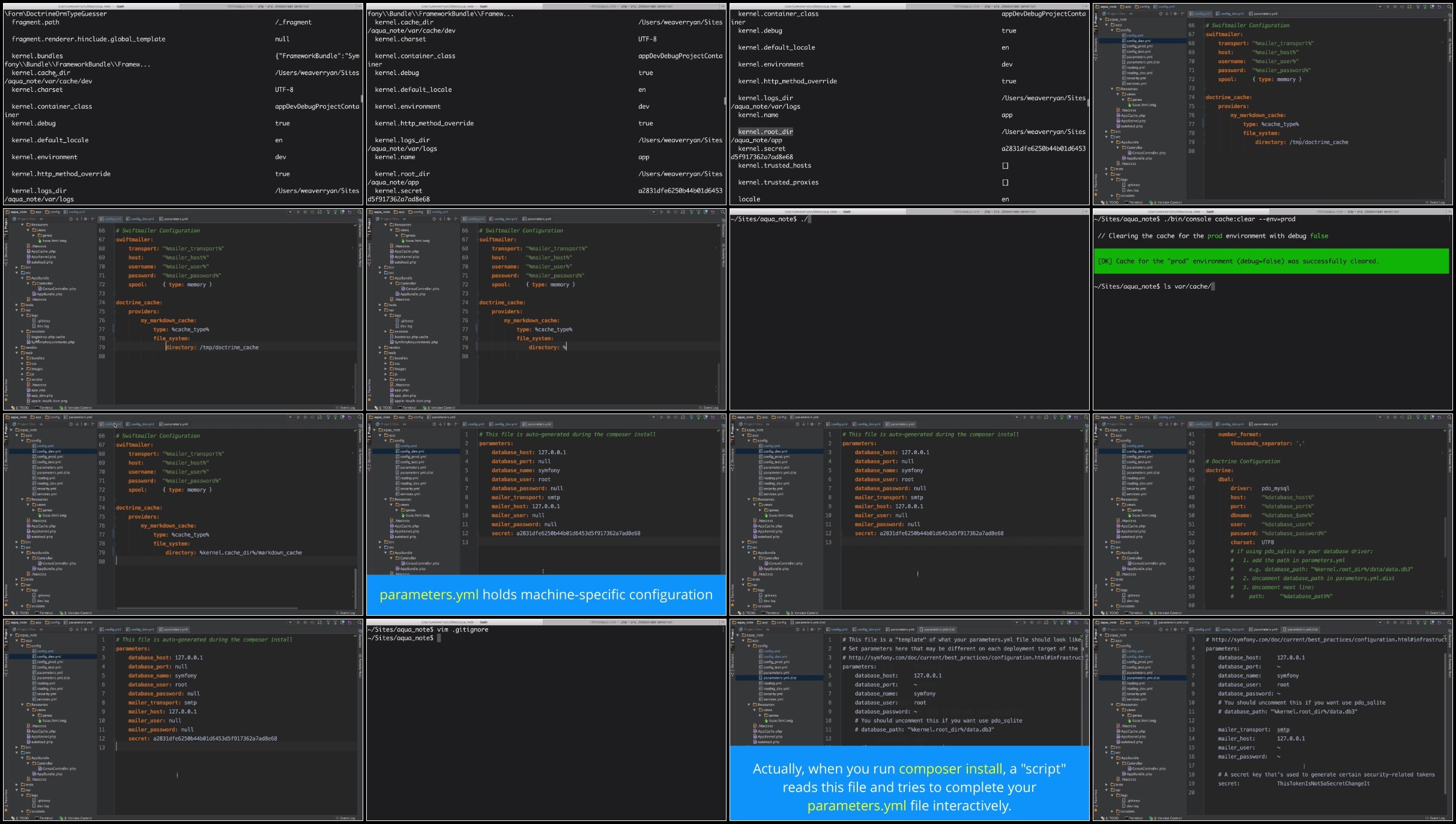The image size is (1456, 824).
Task: Click Collapse All icon in markdown_cache frame
Action: 77,424
